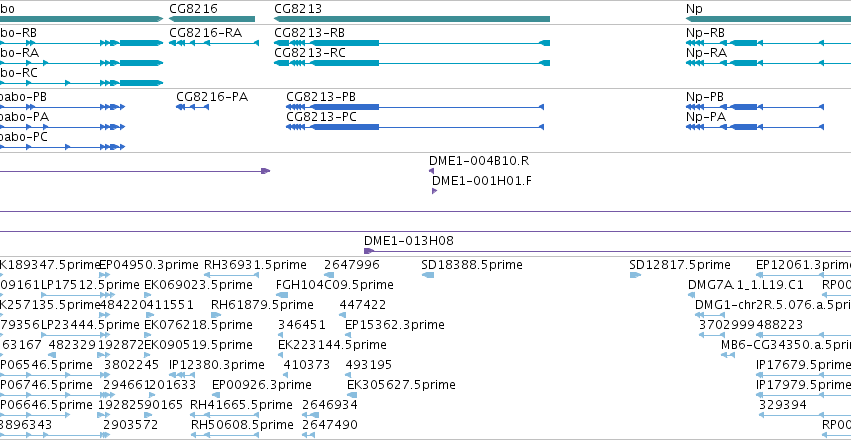Select the CG8216 gene bar
Viewport: 851px width, 440px height.
coord(212,19)
